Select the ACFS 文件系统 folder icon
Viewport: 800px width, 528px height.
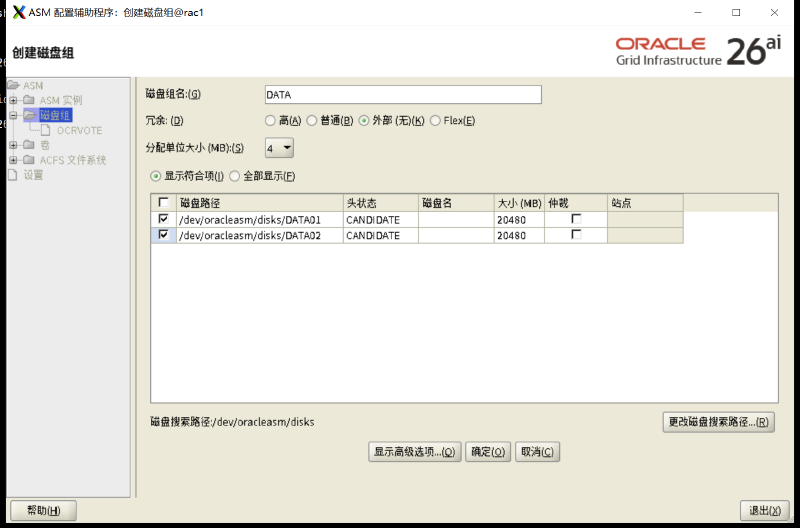tap(29, 160)
